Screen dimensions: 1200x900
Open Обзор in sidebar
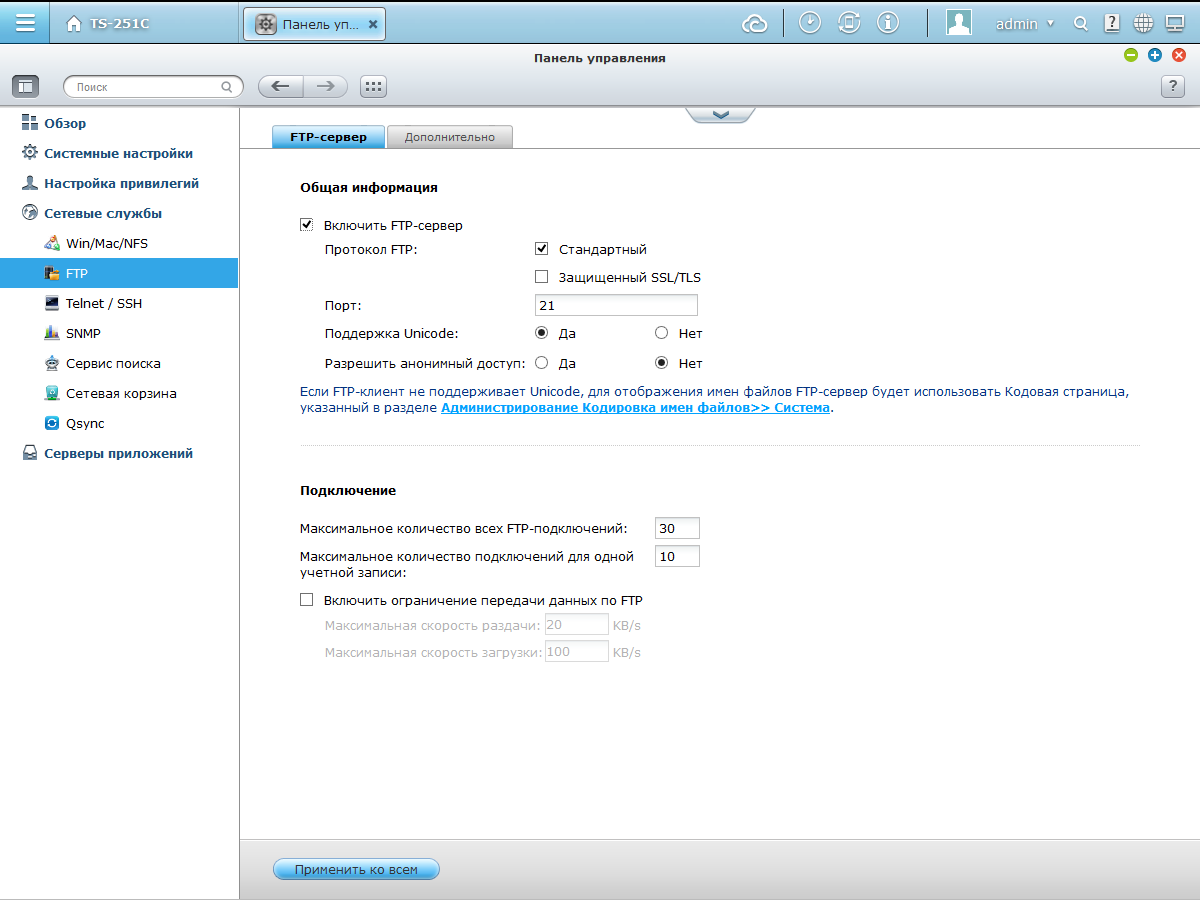(65, 123)
